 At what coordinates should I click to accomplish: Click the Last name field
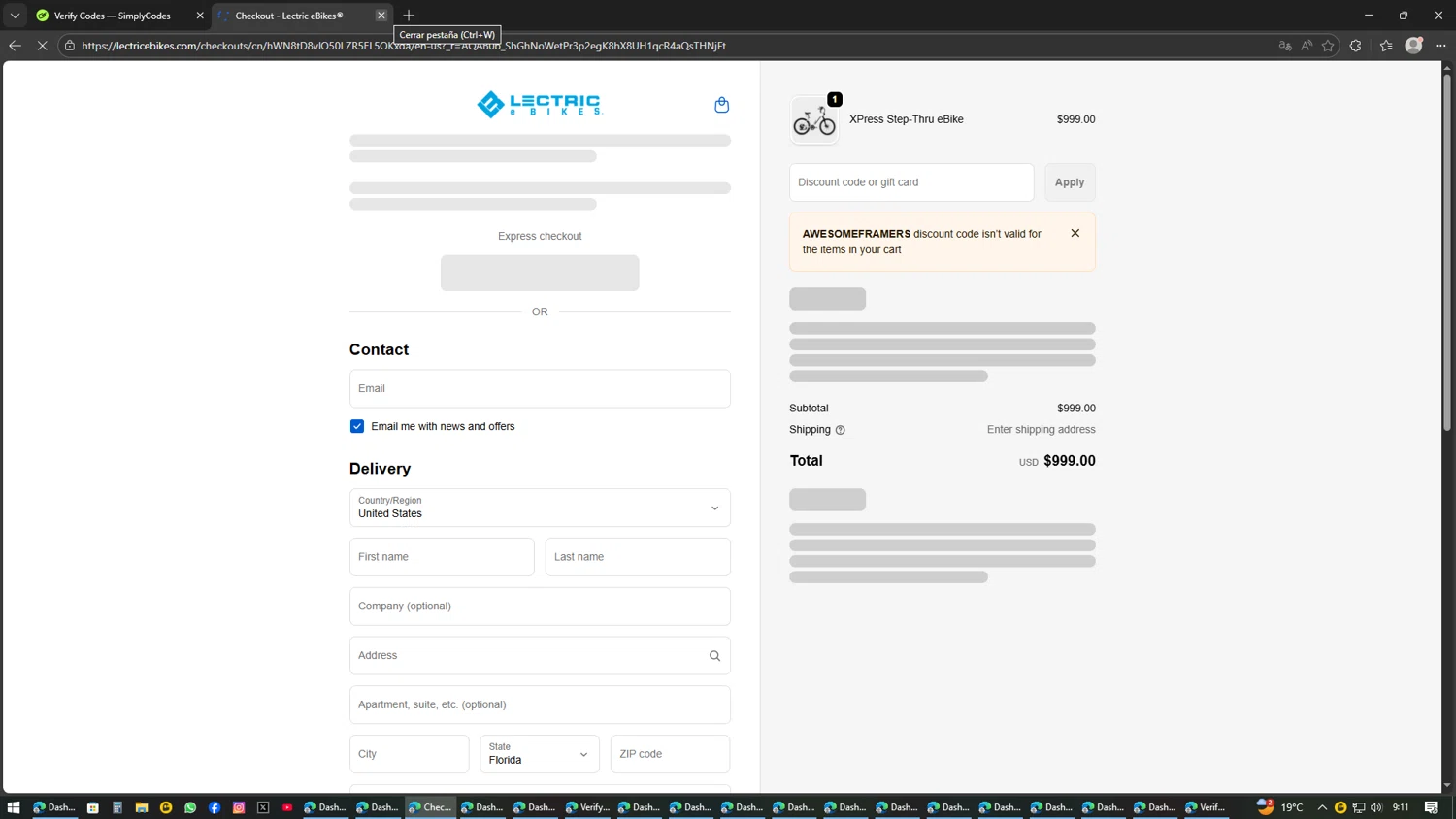click(638, 557)
